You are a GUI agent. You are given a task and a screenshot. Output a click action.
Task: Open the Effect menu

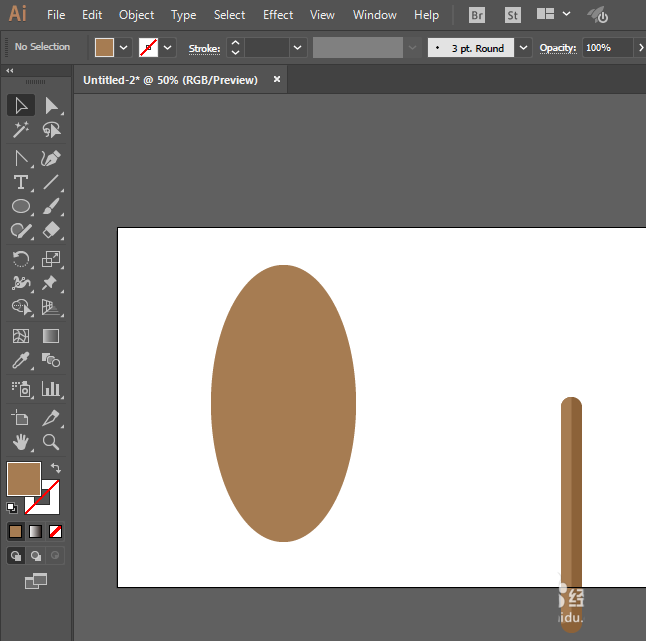[278, 15]
